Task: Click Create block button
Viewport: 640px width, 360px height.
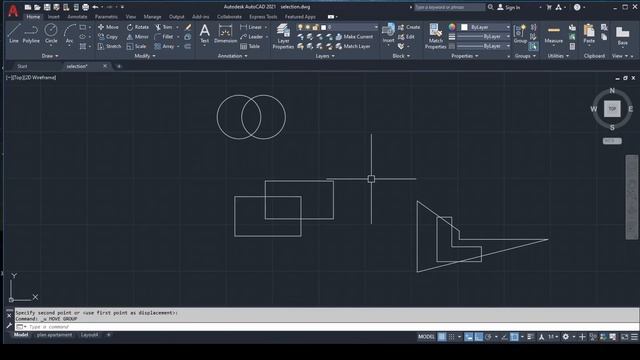Action: [x=409, y=27]
